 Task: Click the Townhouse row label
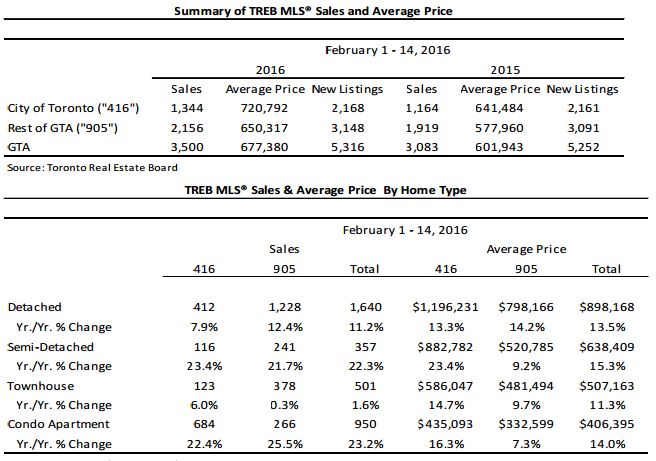tap(41, 386)
